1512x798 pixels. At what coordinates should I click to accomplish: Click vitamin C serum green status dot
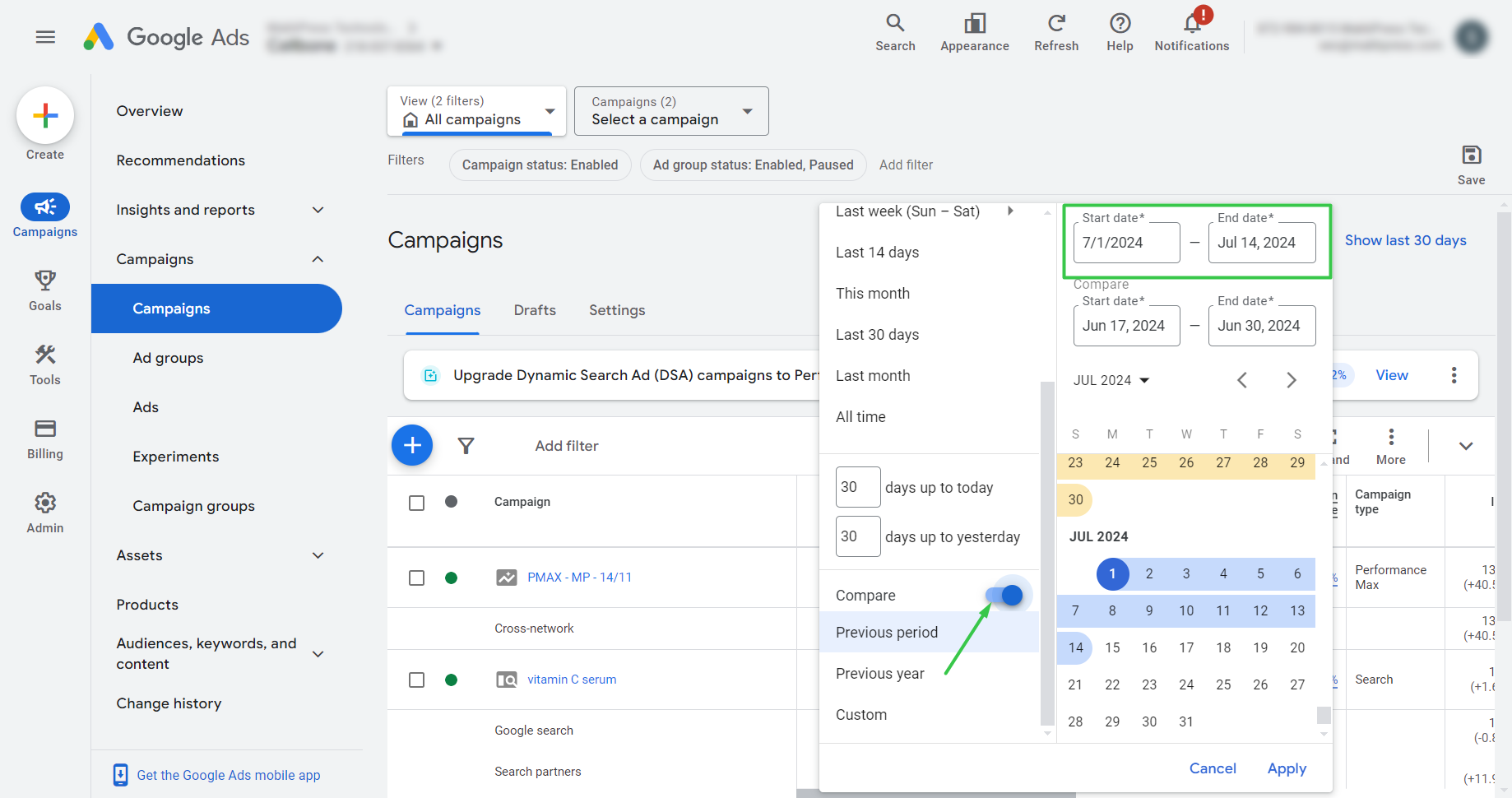click(x=451, y=680)
